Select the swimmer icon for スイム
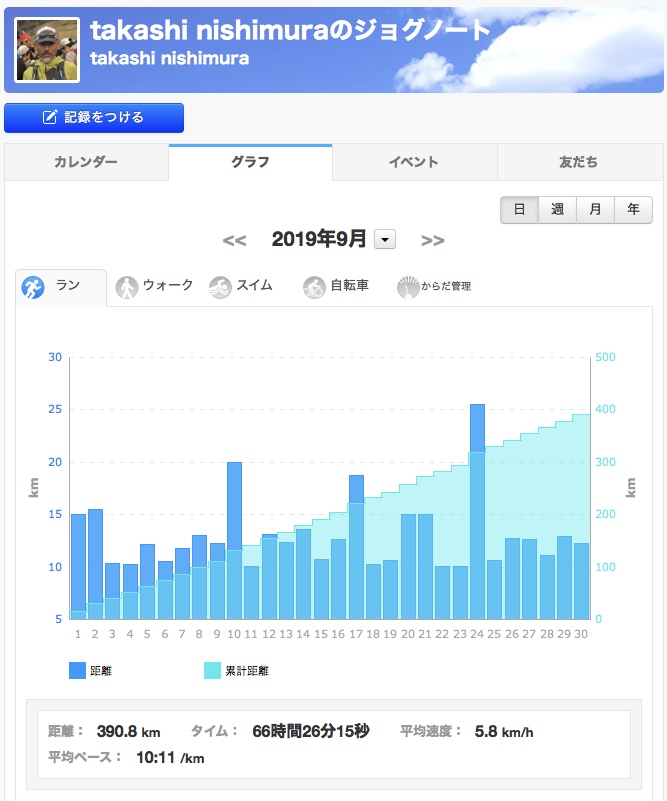The width and height of the screenshot is (667, 801). (x=220, y=287)
